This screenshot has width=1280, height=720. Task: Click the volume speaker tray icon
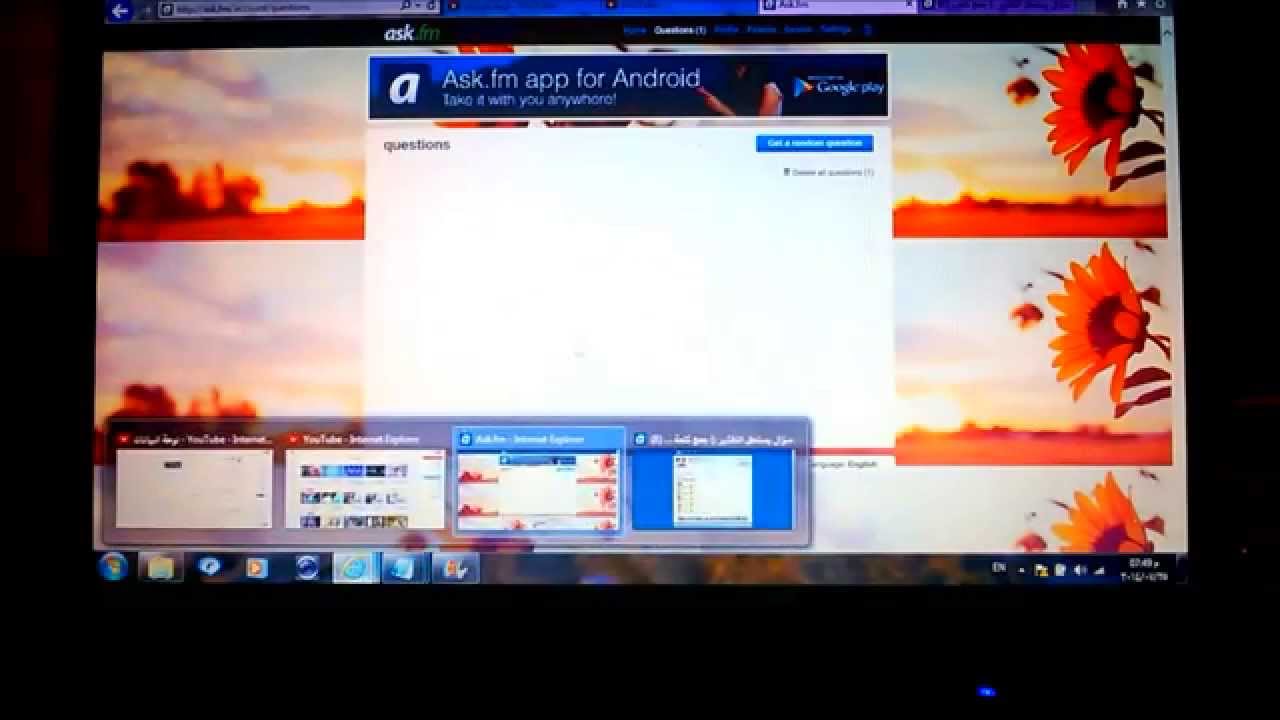1079,570
